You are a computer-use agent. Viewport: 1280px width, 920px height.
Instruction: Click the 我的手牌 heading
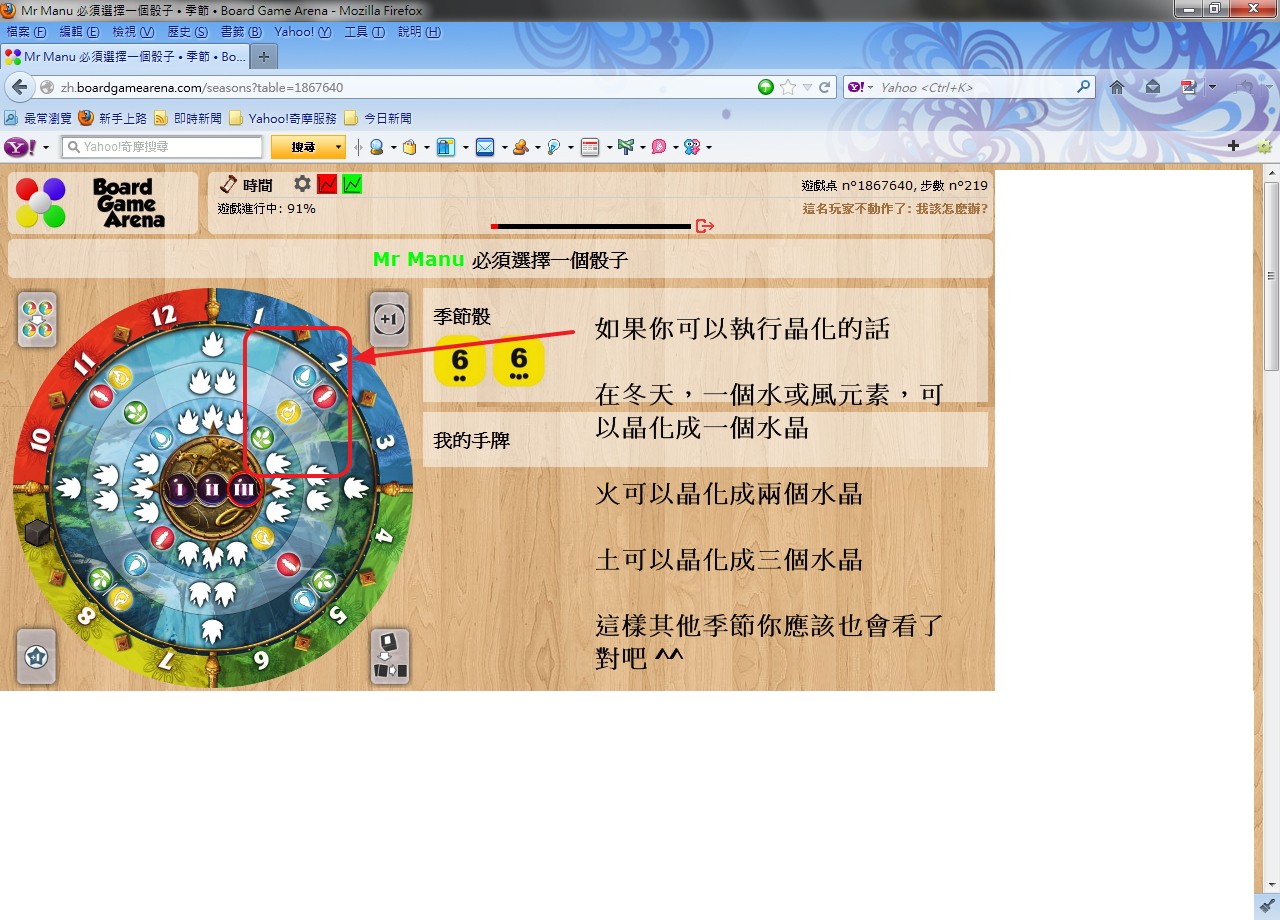click(471, 440)
